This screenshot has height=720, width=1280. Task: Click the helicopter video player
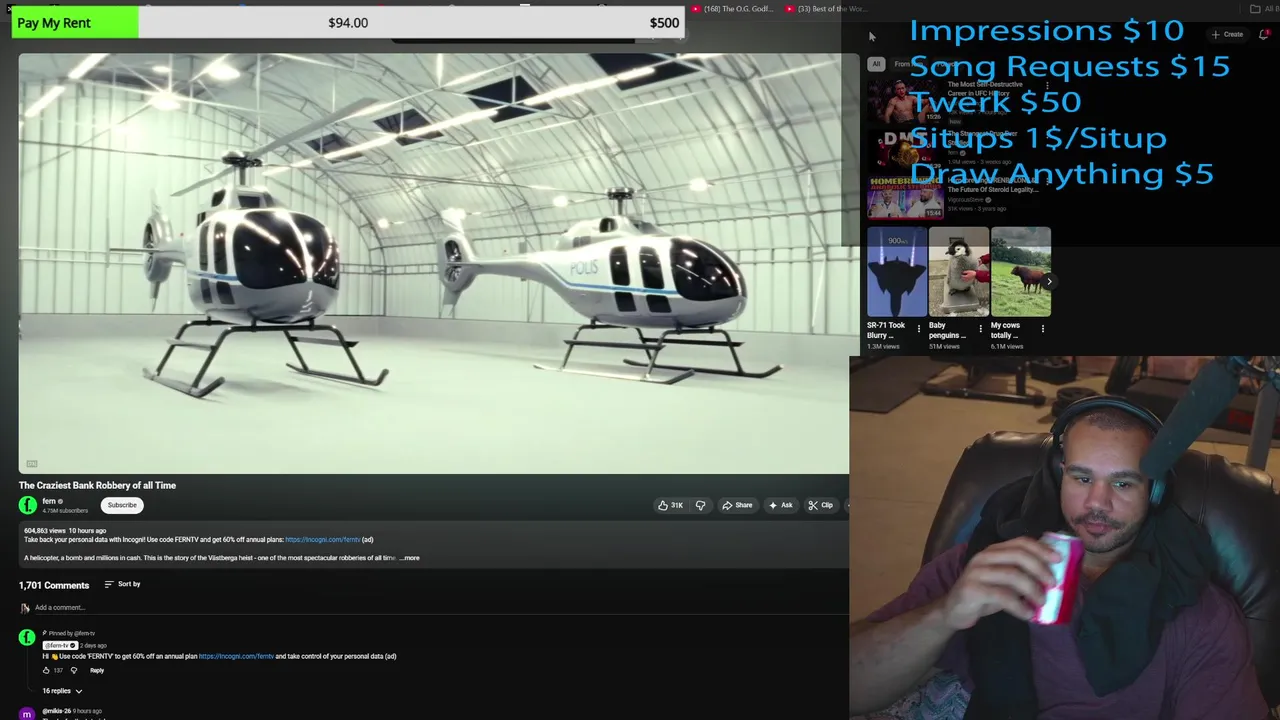pyautogui.click(x=434, y=263)
